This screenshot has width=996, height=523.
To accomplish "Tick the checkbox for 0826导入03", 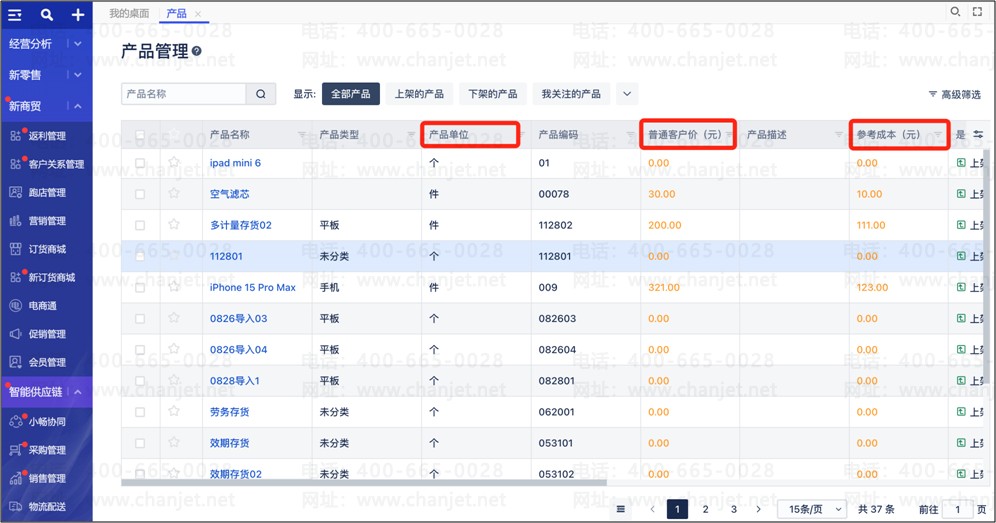I will [x=140, y=318].
